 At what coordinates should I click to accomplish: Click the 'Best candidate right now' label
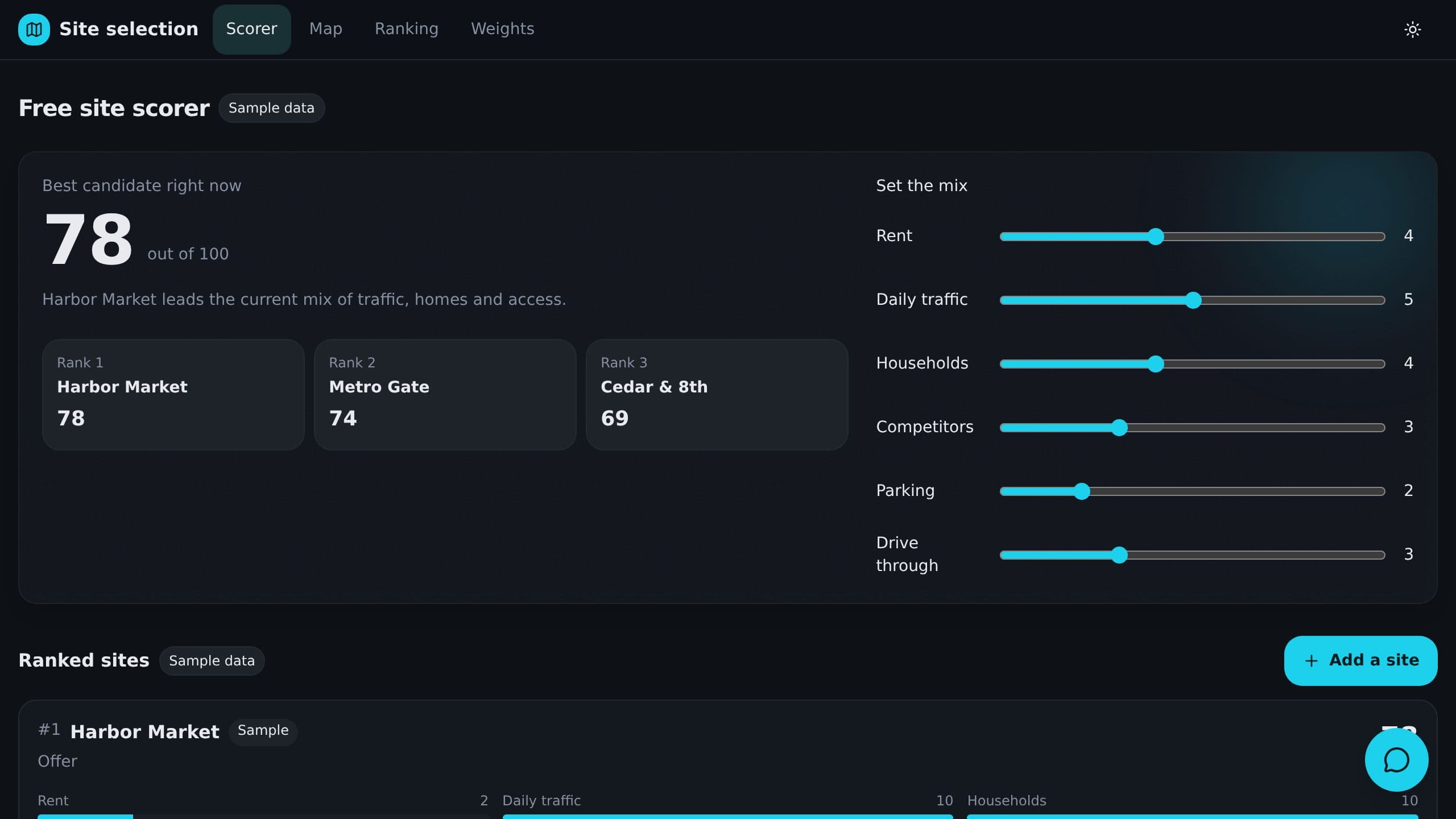click(142, 185)
